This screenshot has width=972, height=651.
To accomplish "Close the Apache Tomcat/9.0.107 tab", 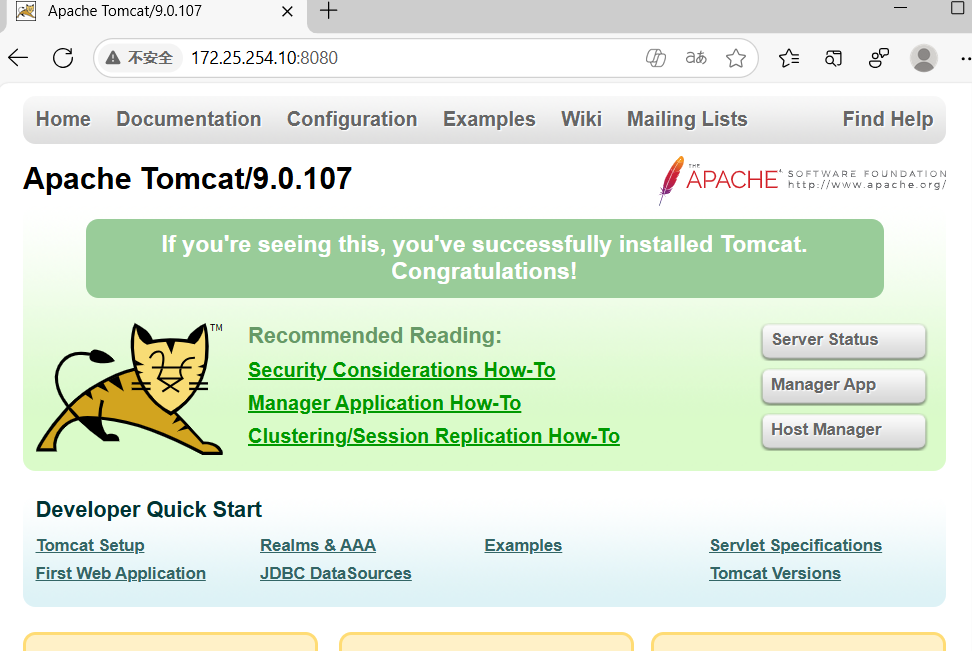I will click(x=287, y=11).
